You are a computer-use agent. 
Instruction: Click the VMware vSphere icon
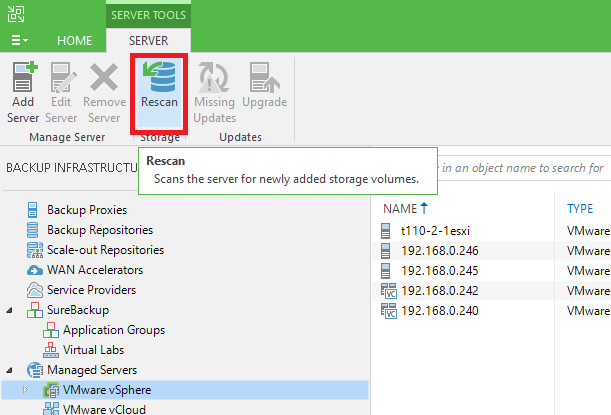pyautogui.click(x=51, y=390)
